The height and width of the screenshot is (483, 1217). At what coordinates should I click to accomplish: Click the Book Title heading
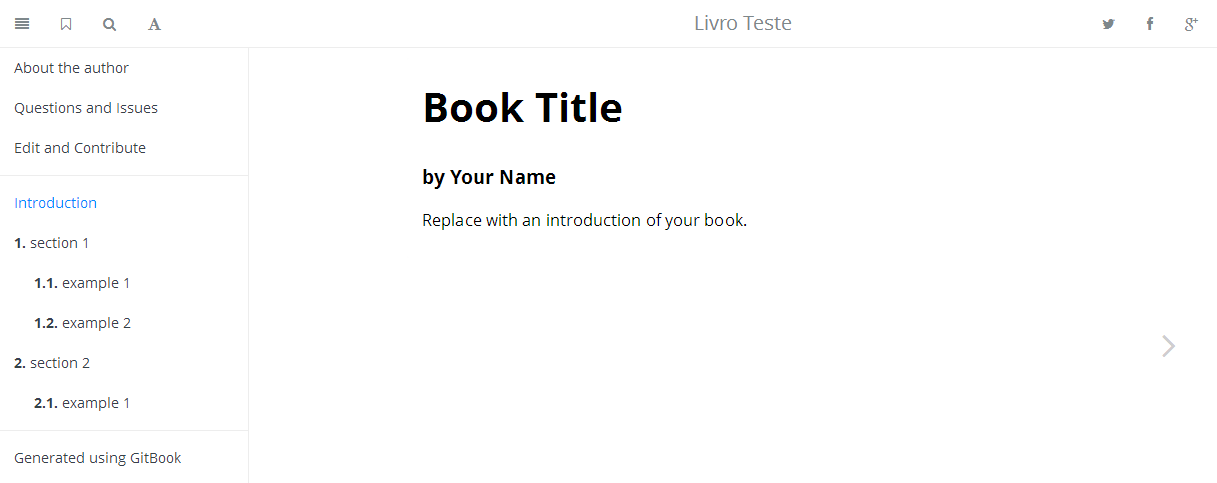pyautogui.click(x=523, y=107)
